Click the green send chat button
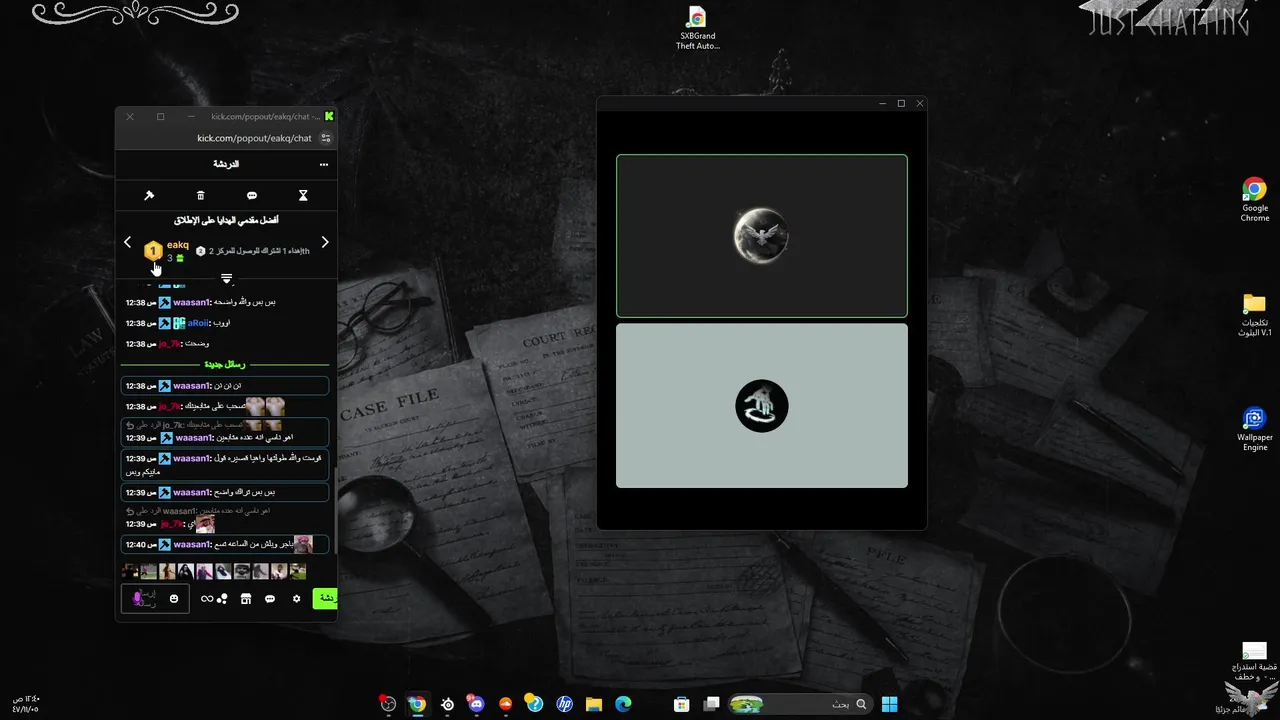1280x720 pixels. click(x=325, y=598)
